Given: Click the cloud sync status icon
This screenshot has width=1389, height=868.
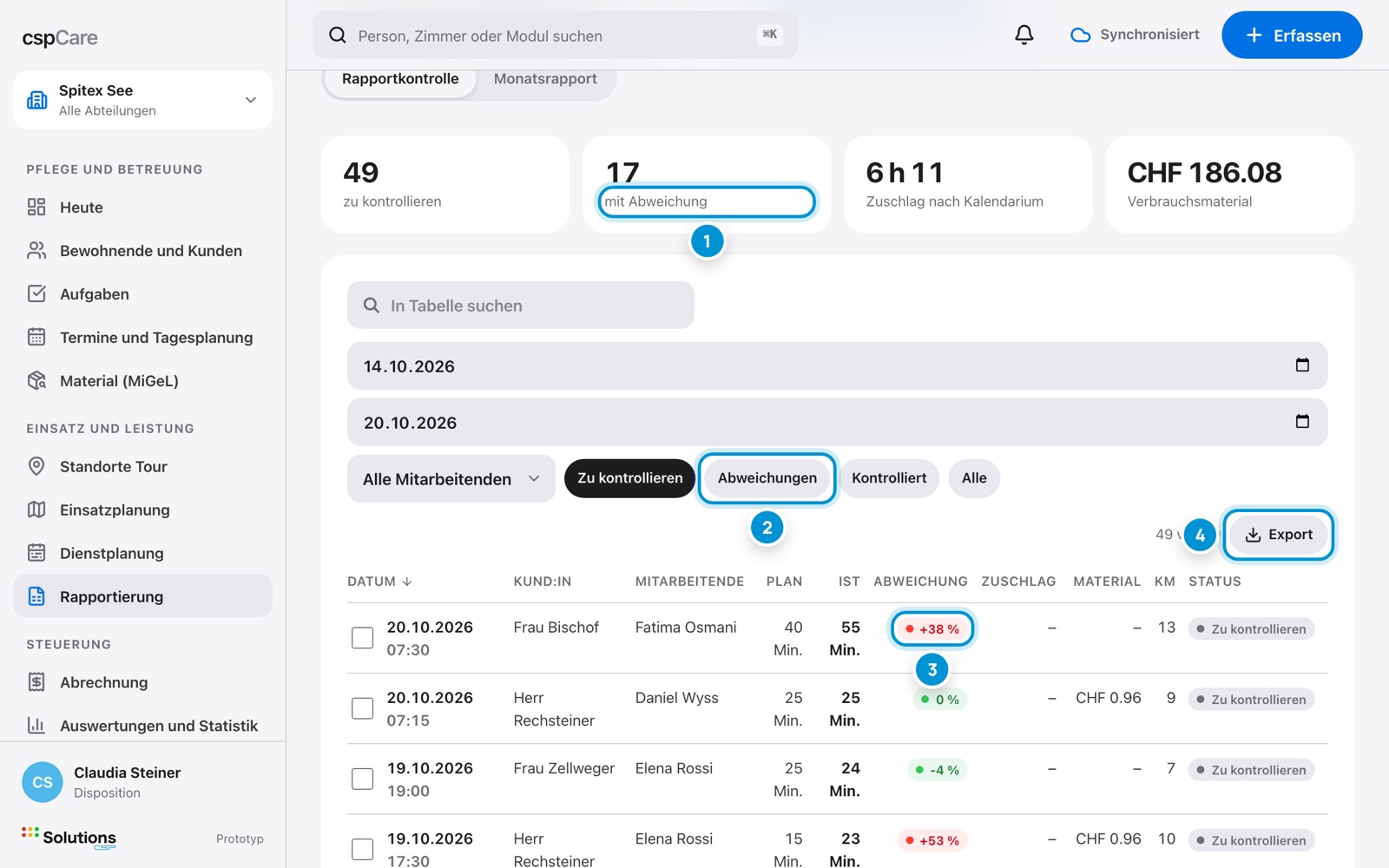Looking at the screenshot, I should coord(1080,35).
